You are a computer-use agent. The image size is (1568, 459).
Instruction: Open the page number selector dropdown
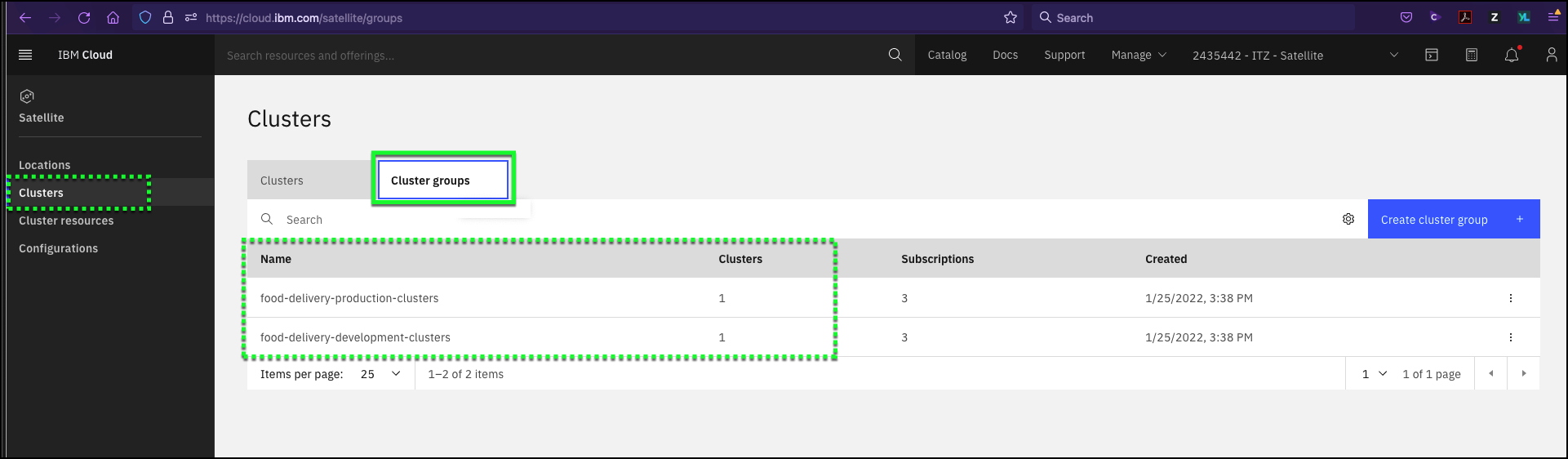[x=1375, y=374]
